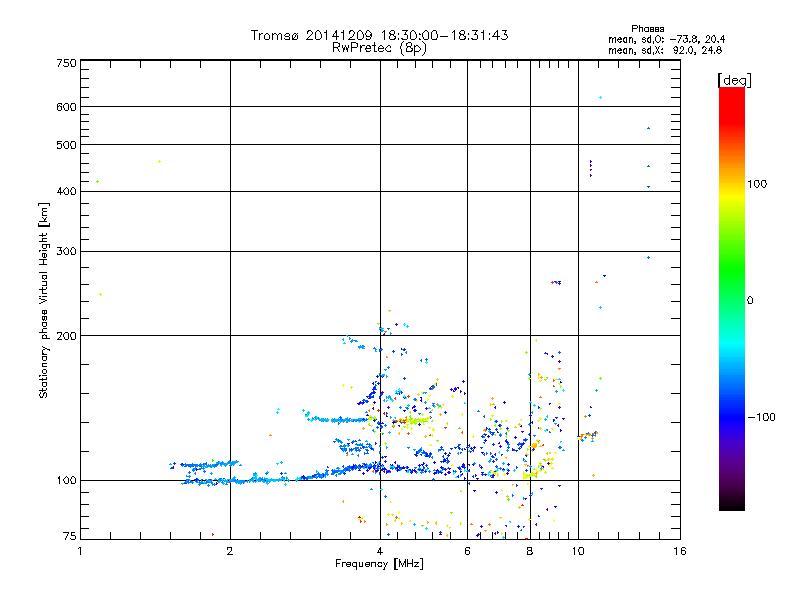800x600 pixels.
Task: Click the y-axis '750' tick label
Action: [x=66, y=63]
